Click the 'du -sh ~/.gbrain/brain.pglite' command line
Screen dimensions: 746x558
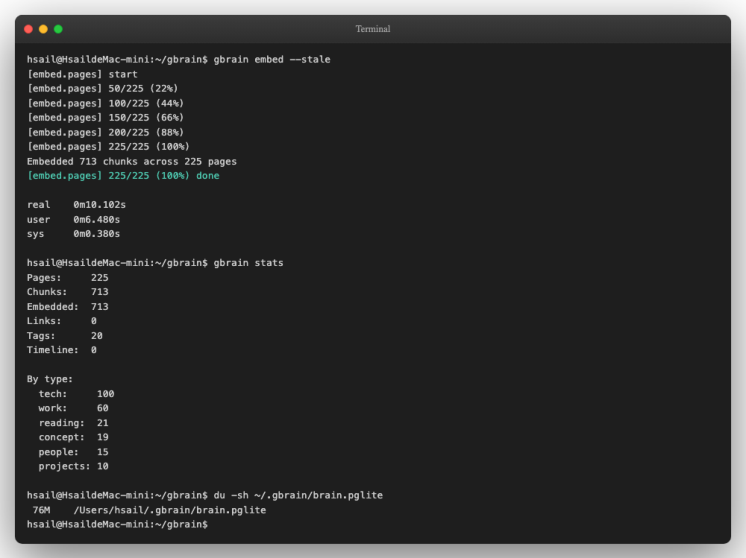(205, 495)
